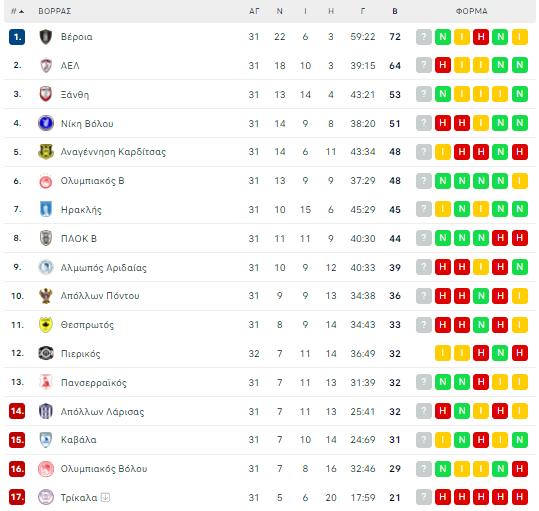Open the Βέροια team crest icon
539x511 pixels.
pos(46,37)
